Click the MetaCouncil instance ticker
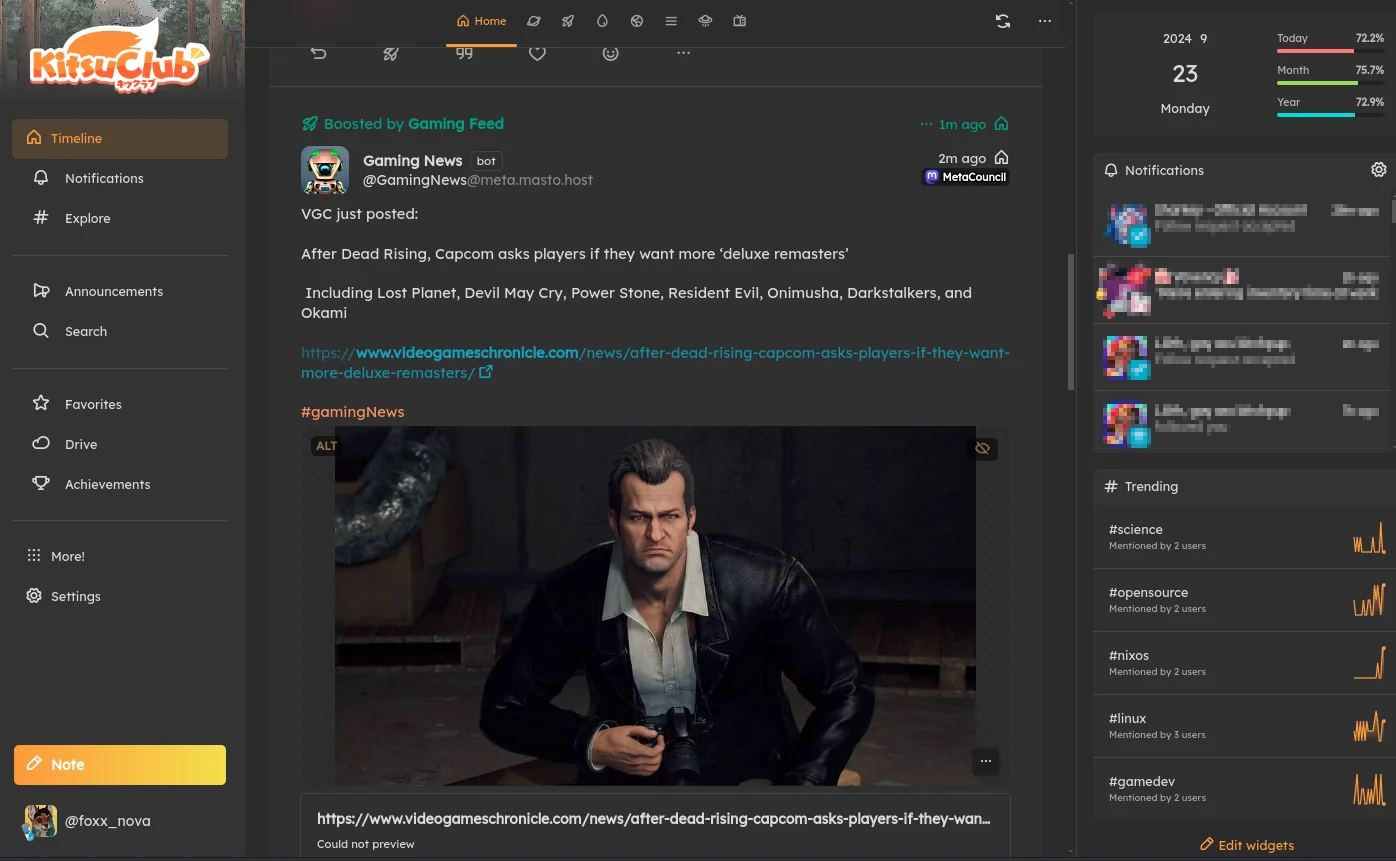The image size is (1396, 861). (965, 177)
